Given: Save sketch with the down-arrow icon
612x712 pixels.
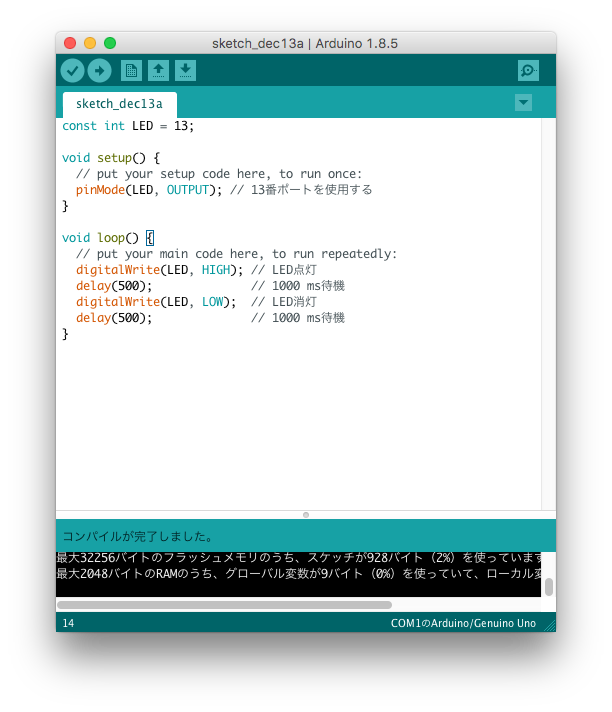Looking at the screenshot, I should click(185, 71).
